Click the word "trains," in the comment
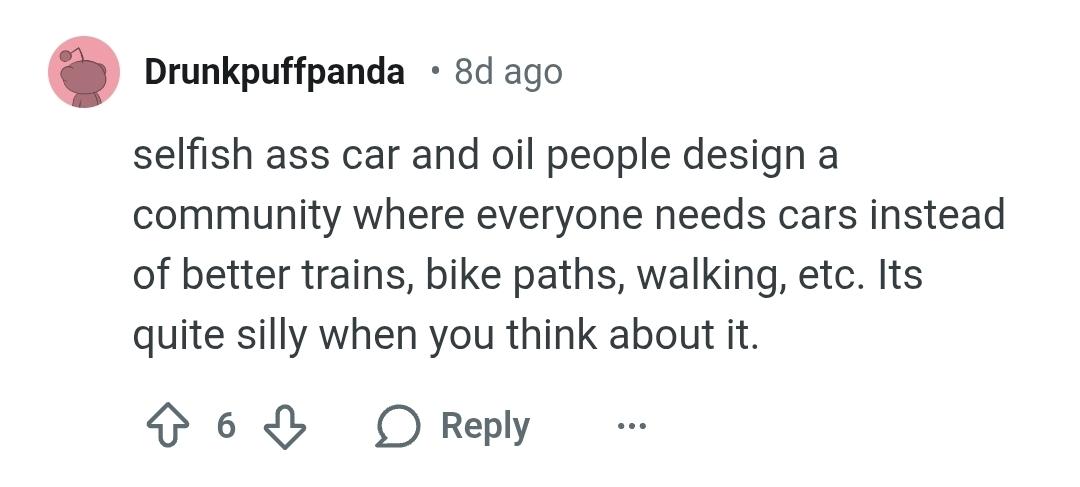Screen dimensions: 1080x487 pyautogui.click(x=359, y=274)
